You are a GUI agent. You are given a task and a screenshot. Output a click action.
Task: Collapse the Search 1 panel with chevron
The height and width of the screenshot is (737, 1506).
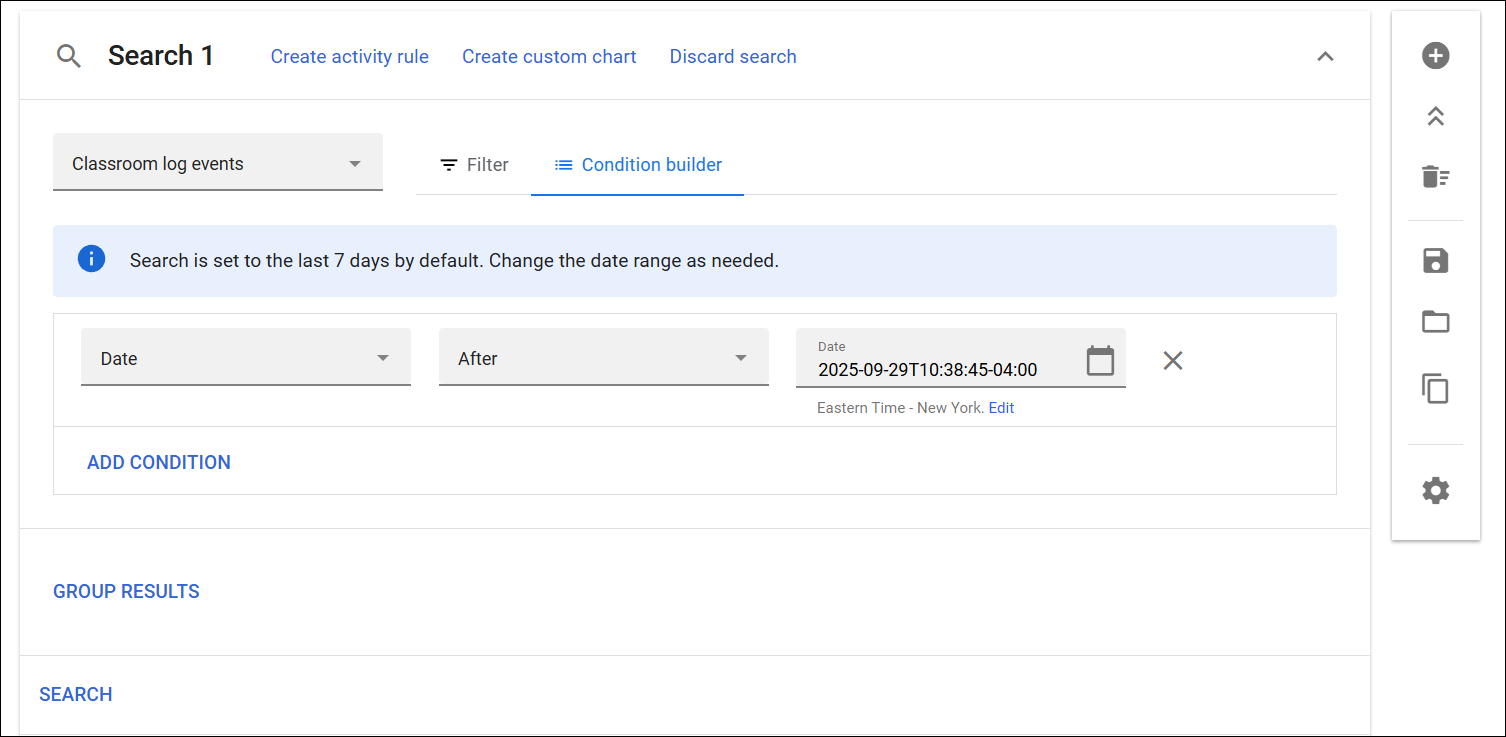1325,57
